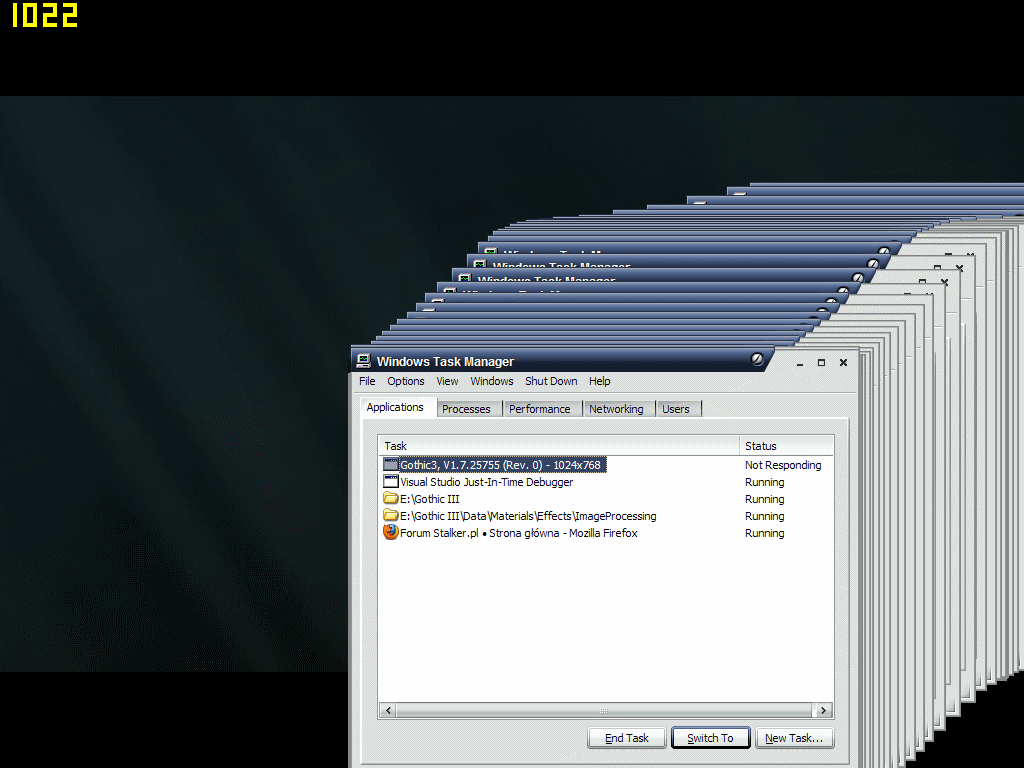Click the Visual Studio Just-In-Time Debugger icon
This screenshot has height=768, width=1024.
[x=391, y=482]
